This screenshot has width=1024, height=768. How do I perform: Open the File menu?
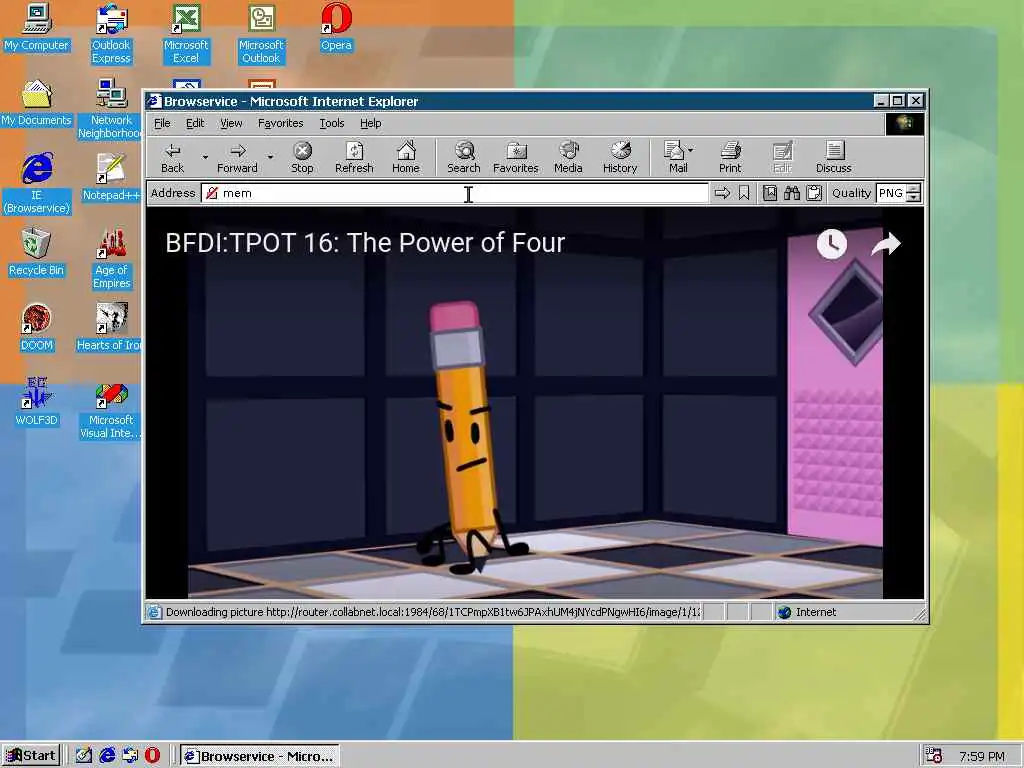click(x=162, y=123)
